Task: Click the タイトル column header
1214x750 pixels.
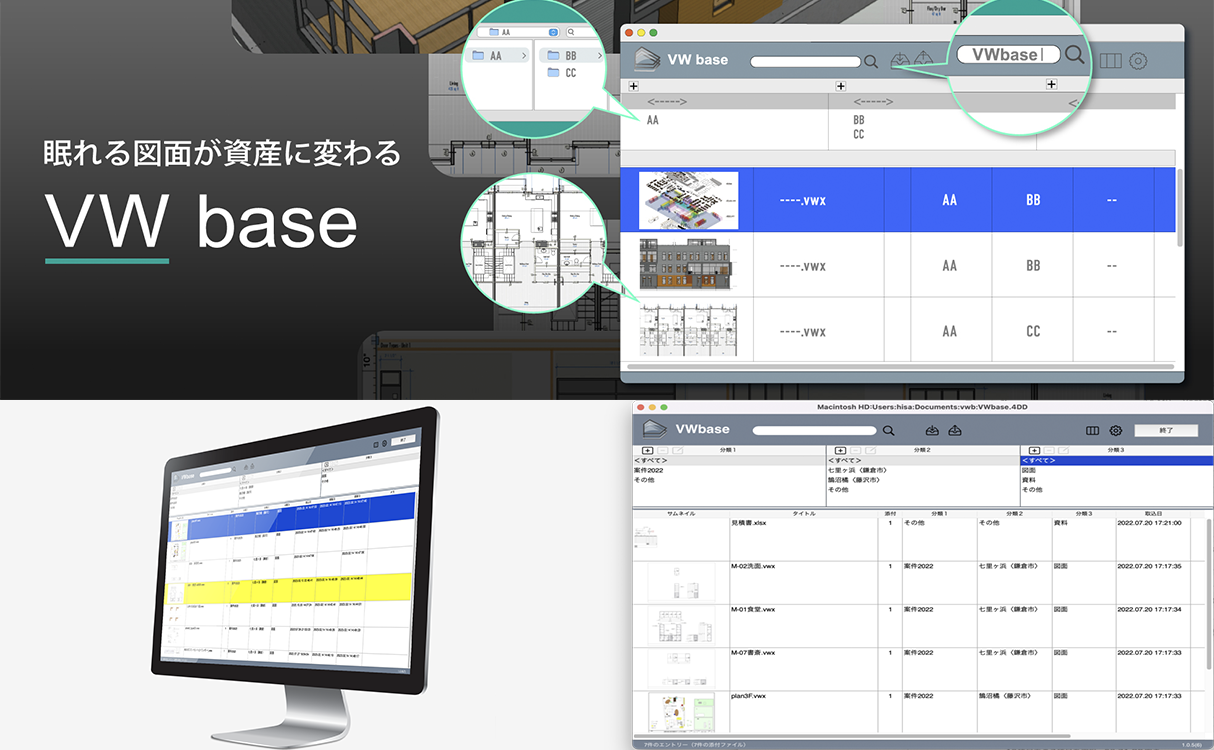Action: (803, 513)
